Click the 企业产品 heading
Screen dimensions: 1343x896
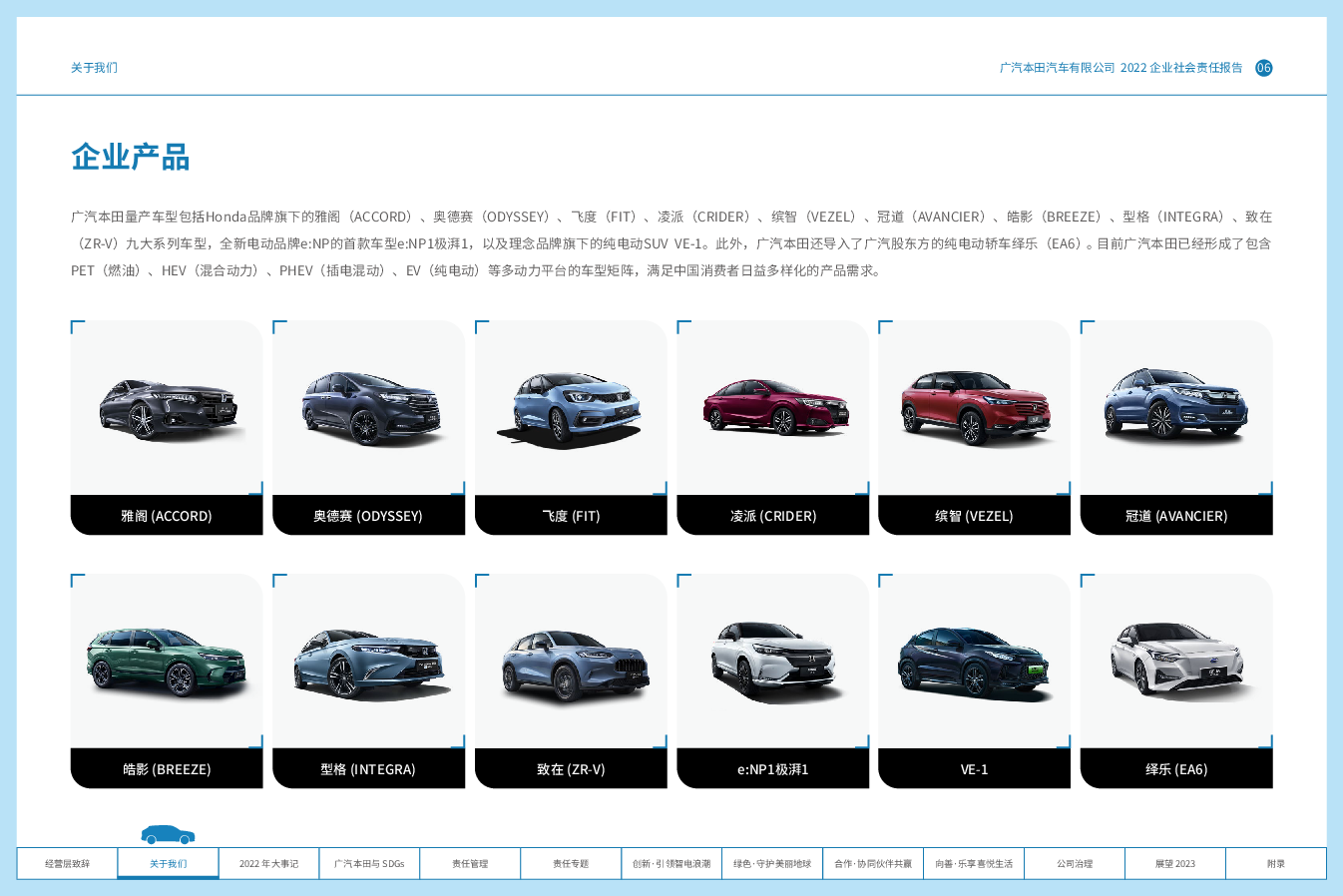[131, 157]
